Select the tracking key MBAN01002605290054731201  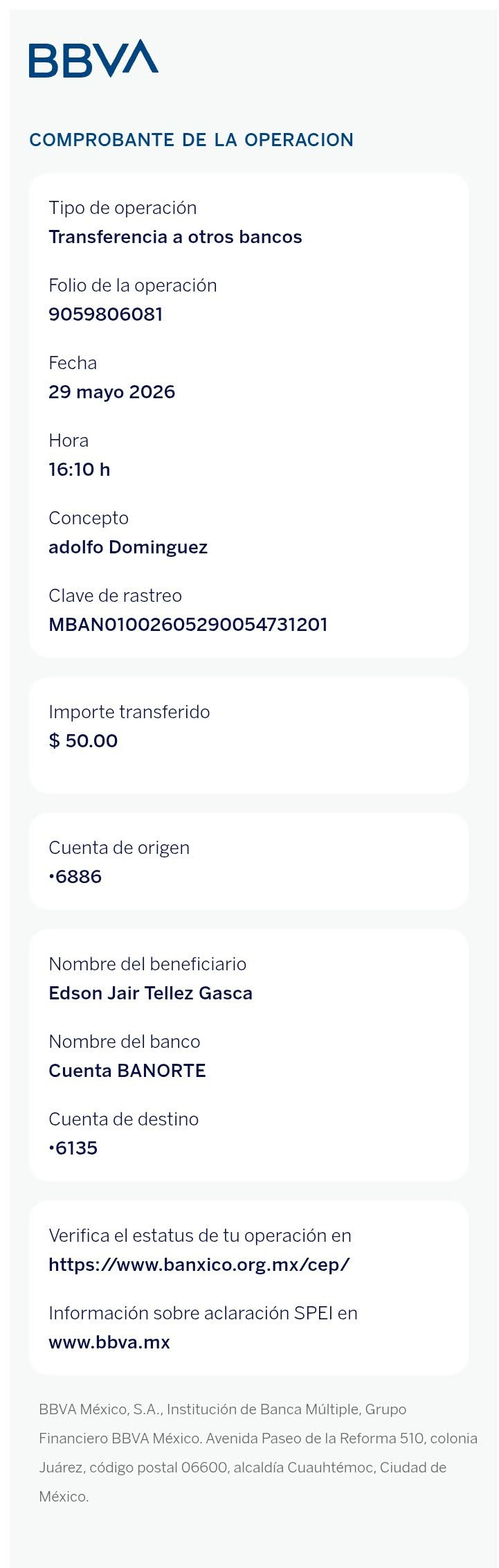tap(188, 625)
